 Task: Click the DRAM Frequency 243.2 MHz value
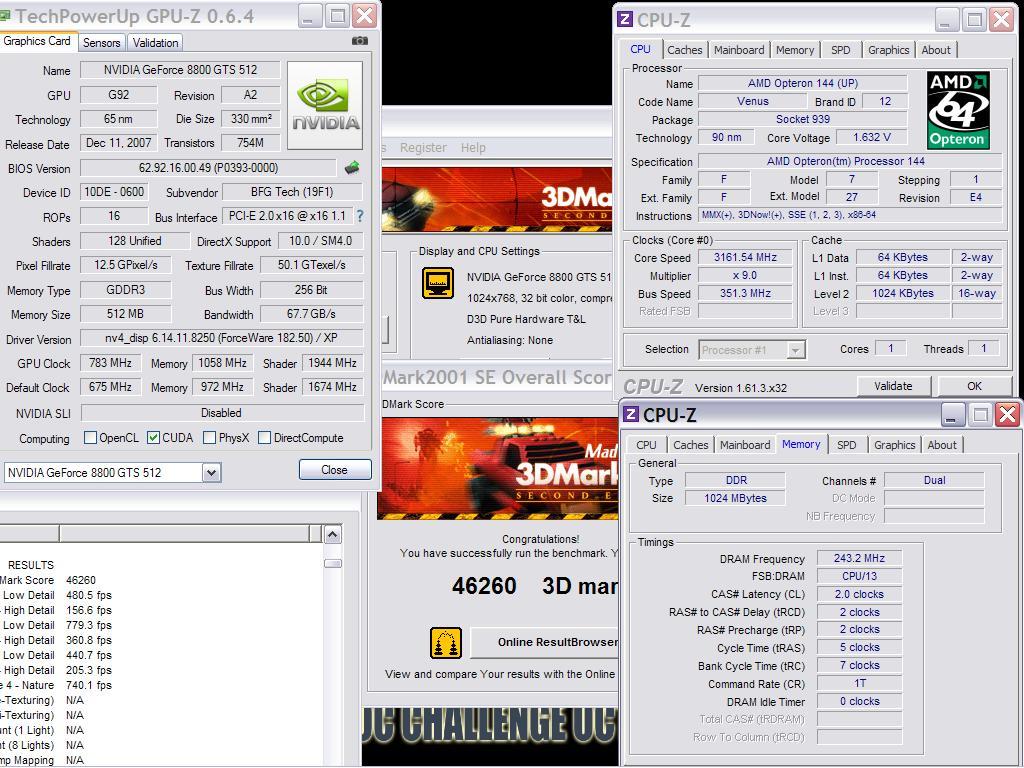point(859,558)
